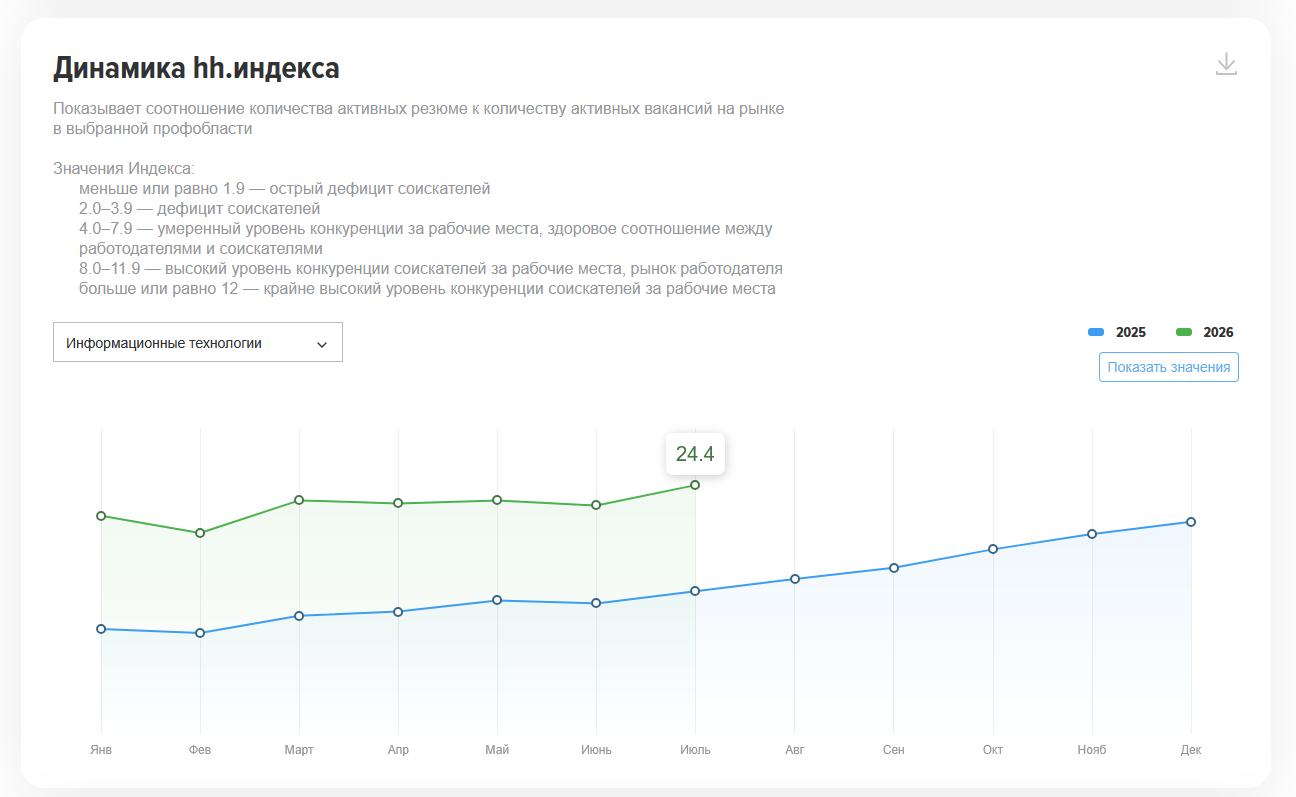Click the Сен axis label

pos(894,750)
